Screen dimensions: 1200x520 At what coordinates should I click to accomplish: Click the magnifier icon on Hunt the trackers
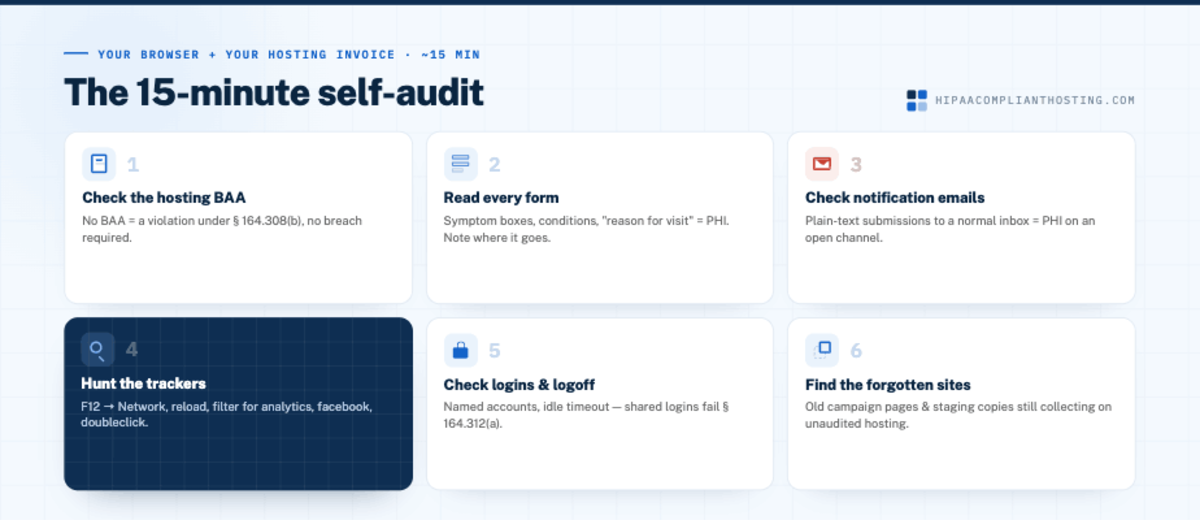click(x=97, y=350)
